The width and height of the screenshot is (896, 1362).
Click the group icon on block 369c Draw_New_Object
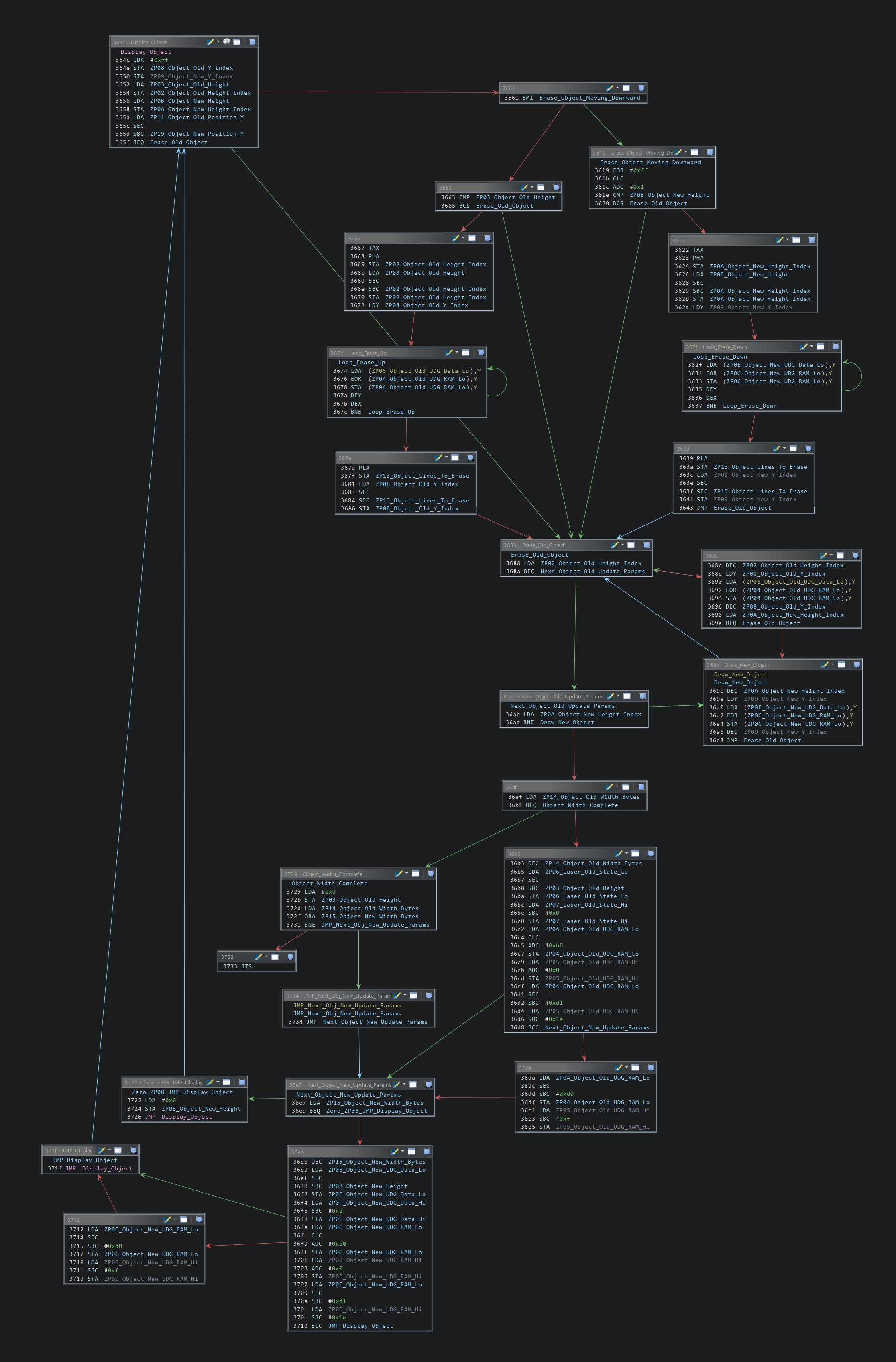[x=857, y=664]
